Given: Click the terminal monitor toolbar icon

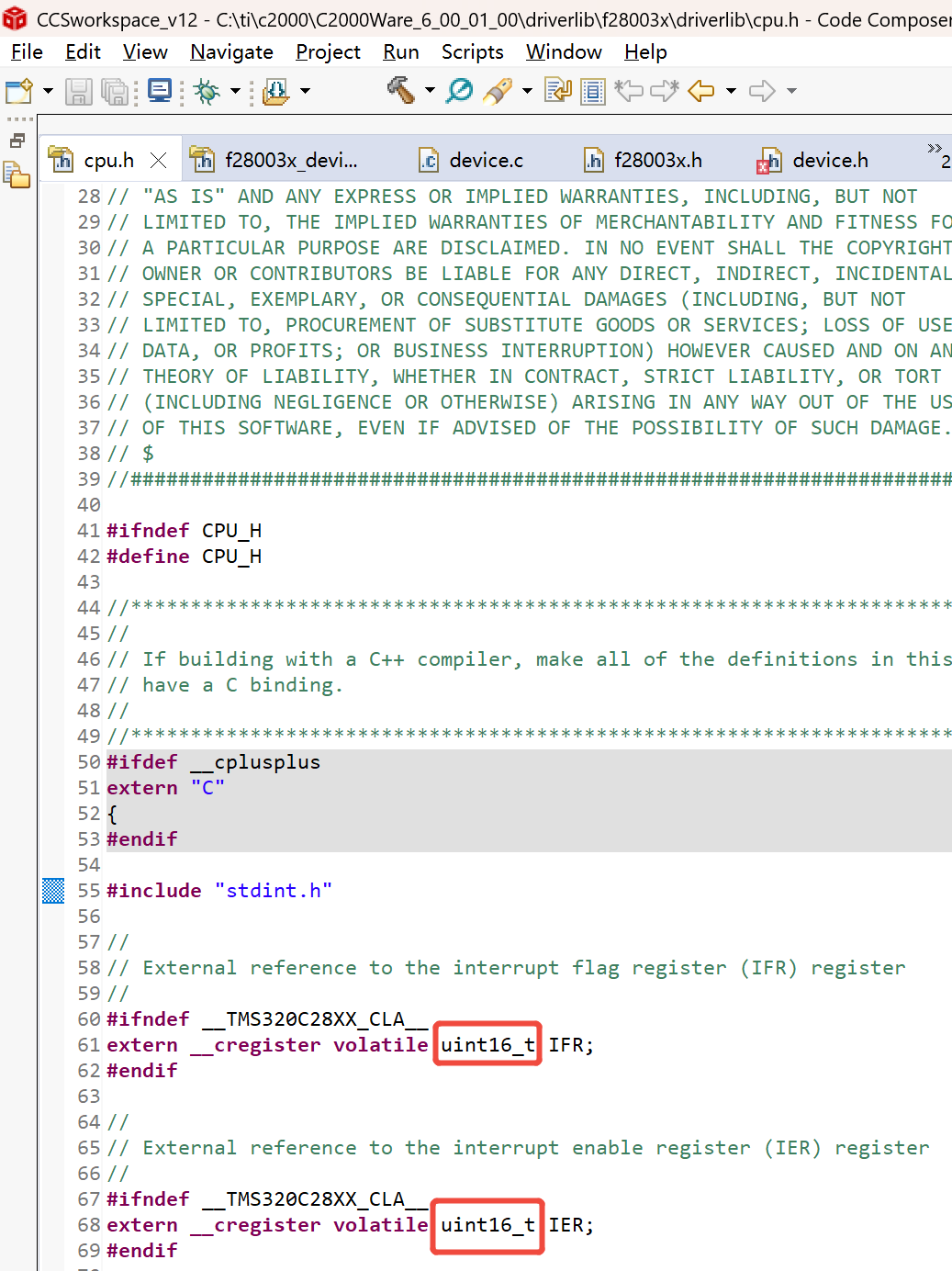Looking at the screenshot, I should click(161, 91).
